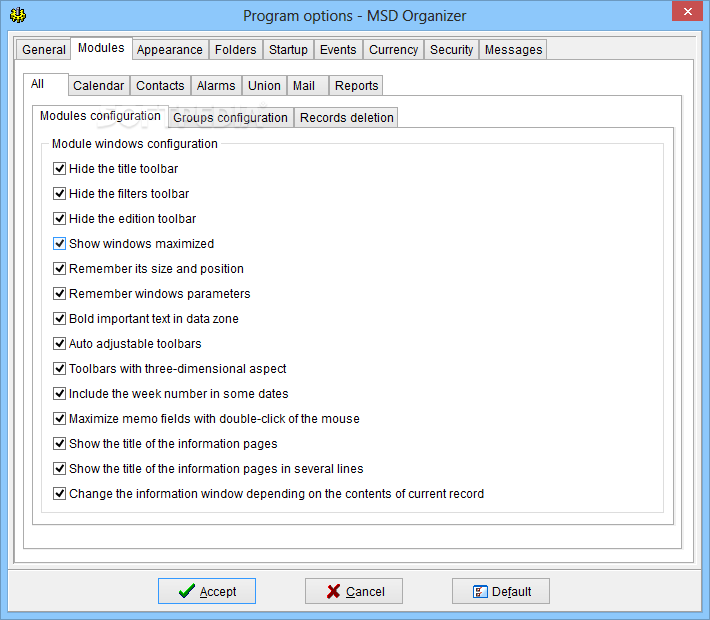Open the Alarms sub-tab
710x620 pixels.
coord(216,86)
